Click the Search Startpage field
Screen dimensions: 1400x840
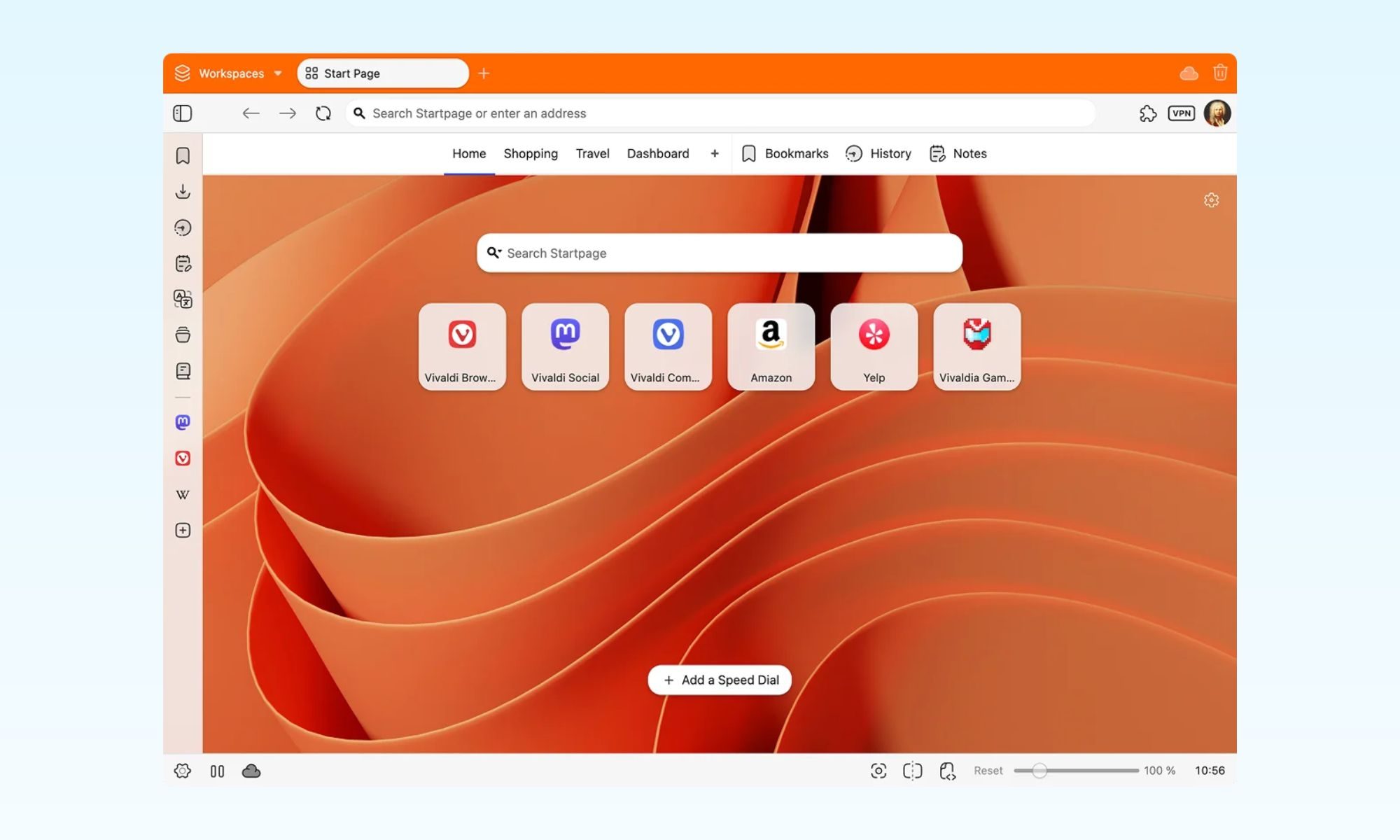(x=720, y=253)
